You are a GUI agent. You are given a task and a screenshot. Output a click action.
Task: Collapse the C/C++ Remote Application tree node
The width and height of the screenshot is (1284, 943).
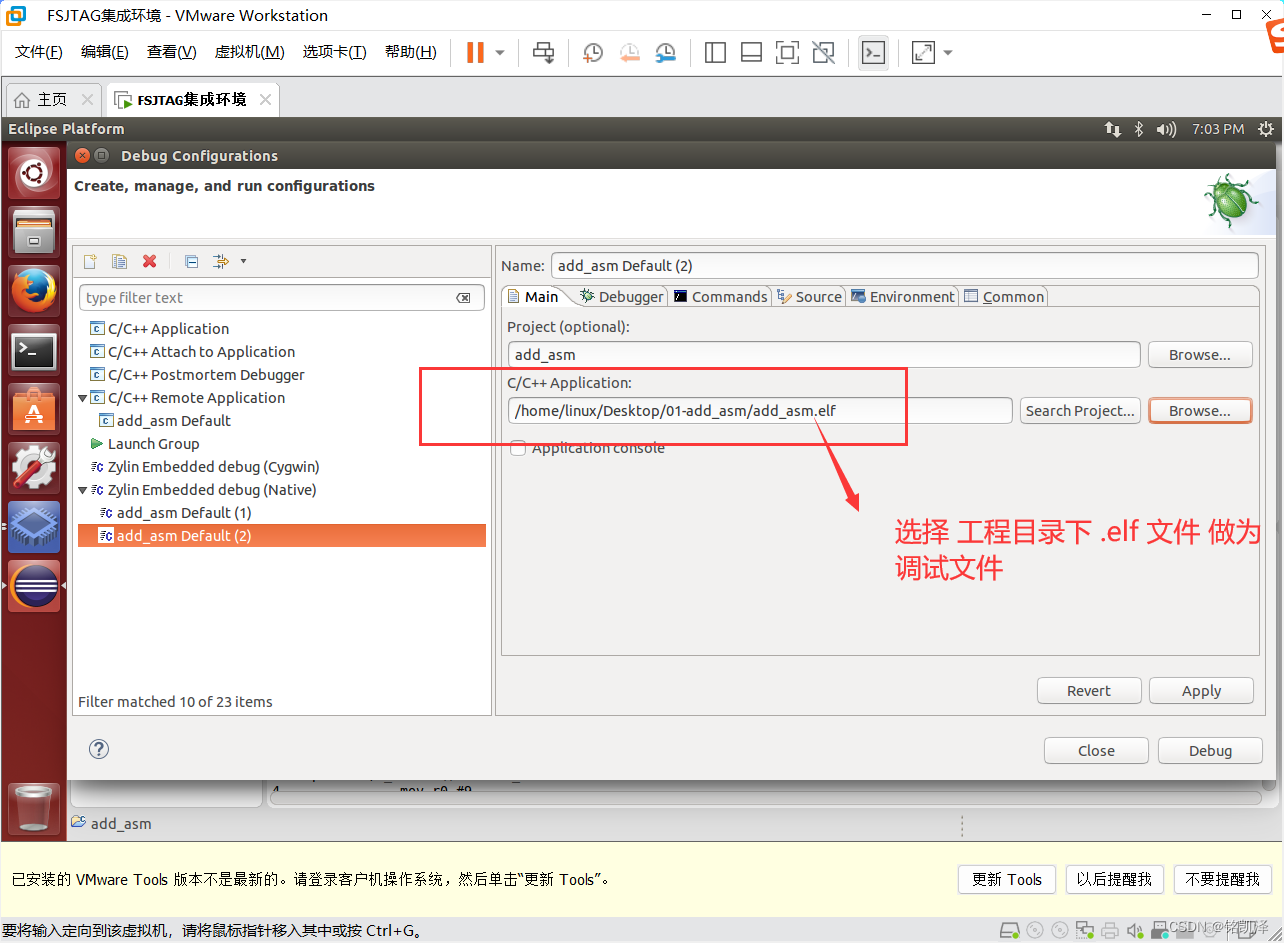point(84,397)
